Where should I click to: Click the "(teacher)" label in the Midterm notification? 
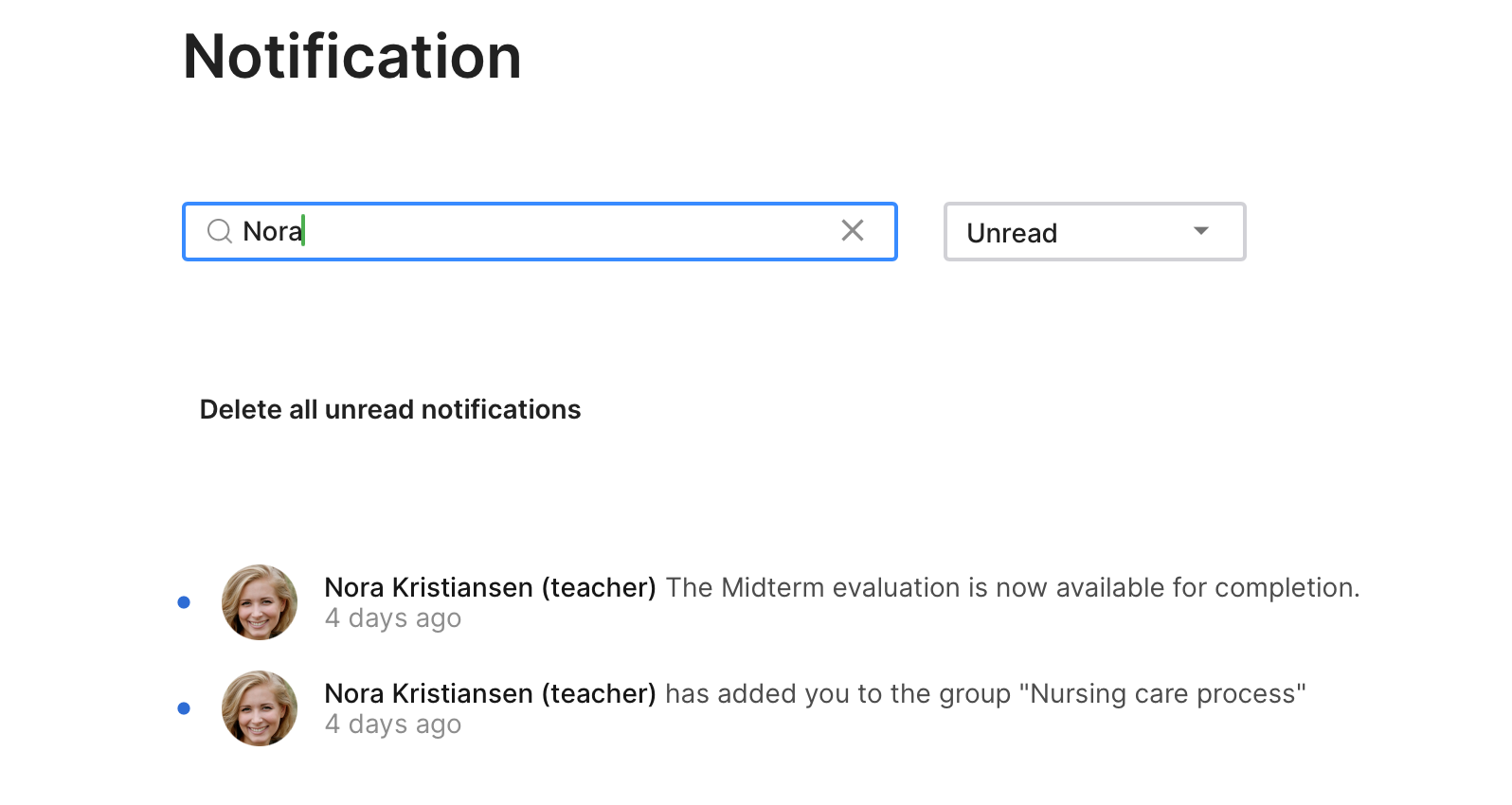point(599,588)
